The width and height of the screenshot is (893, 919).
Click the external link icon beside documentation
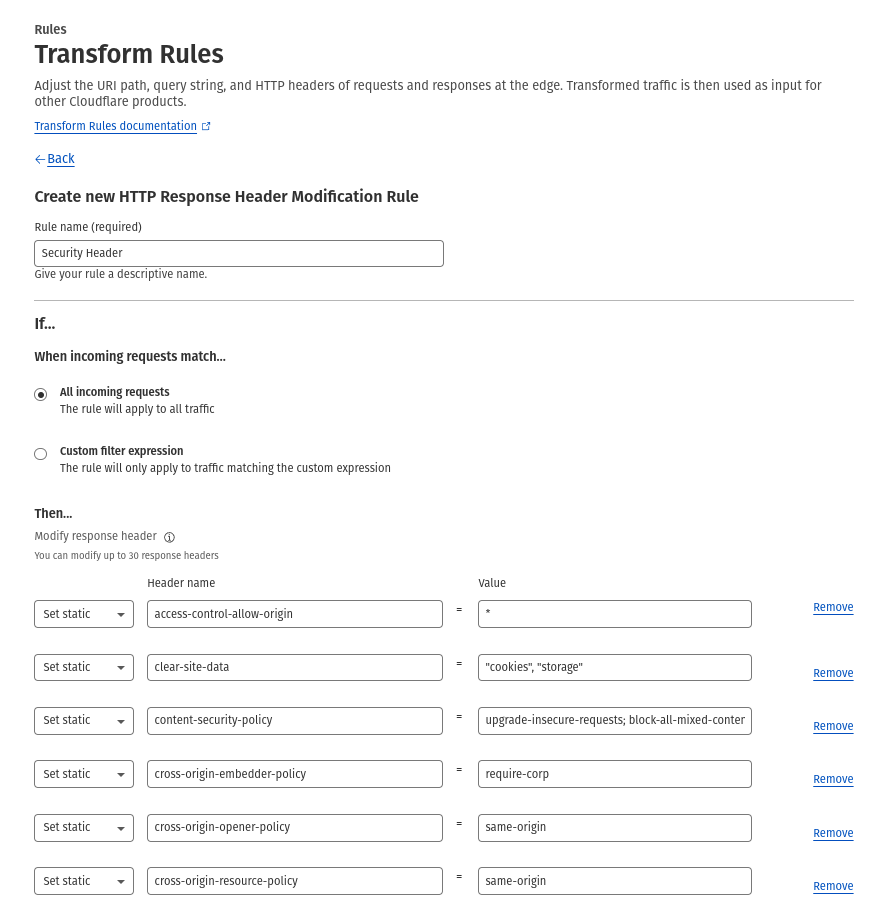pyautogui.click(x=206, y=127)
